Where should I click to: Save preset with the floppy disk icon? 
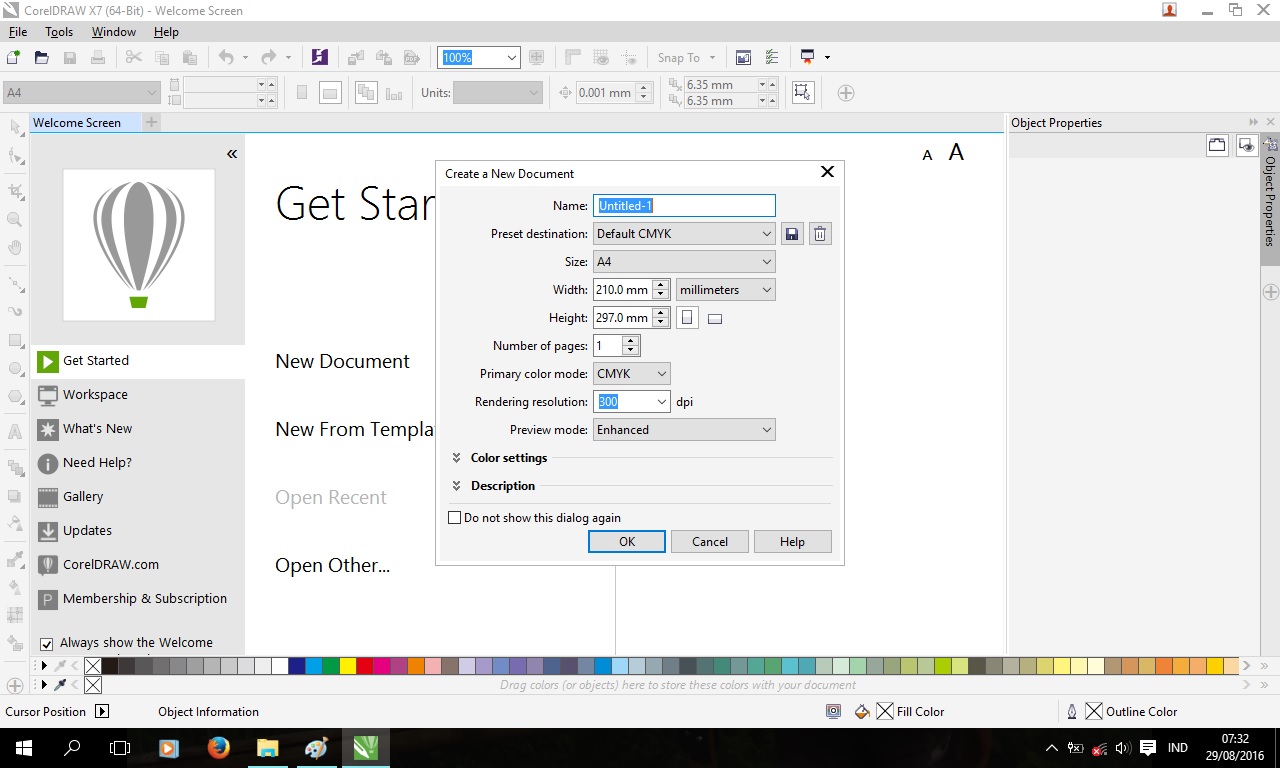(792, 234)
